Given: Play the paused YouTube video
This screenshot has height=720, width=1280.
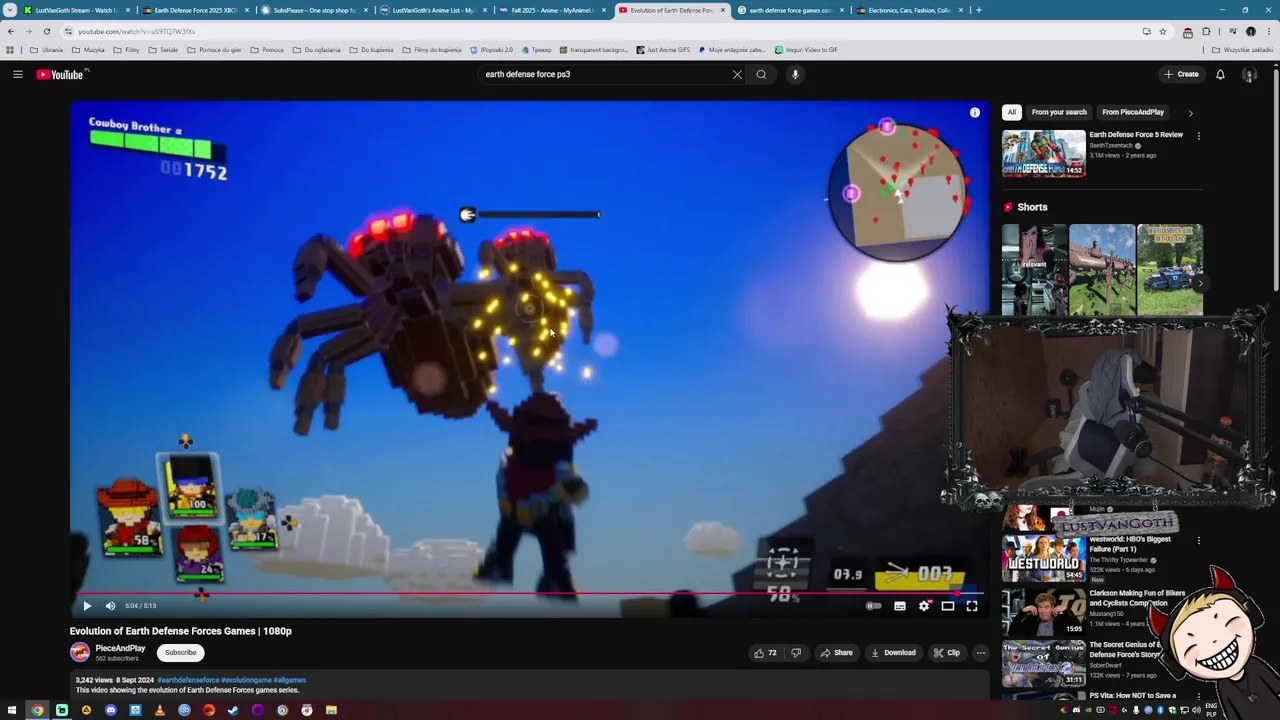Looking at the screenshot, I should click(87, 605).
